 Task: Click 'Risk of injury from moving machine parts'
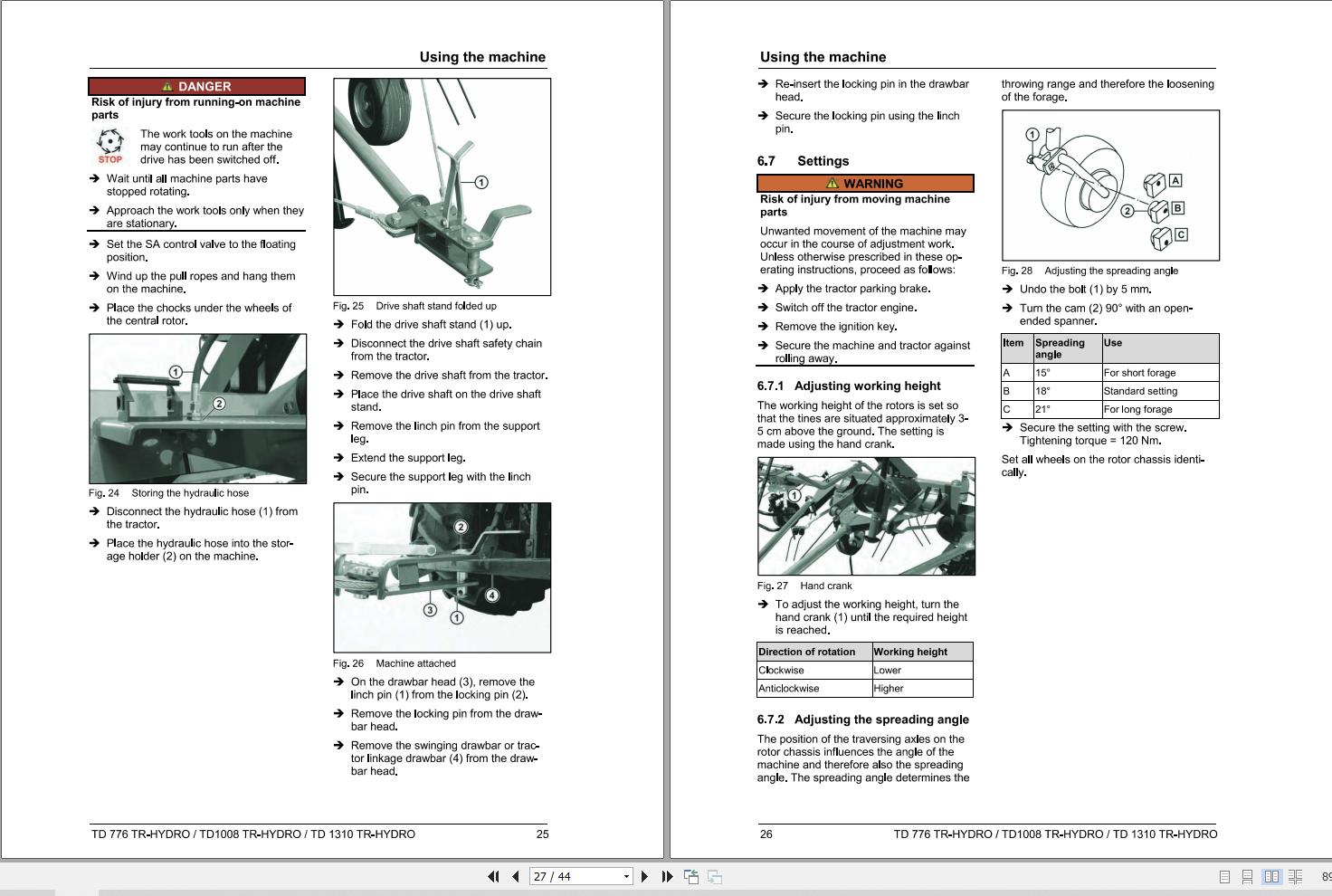[855, 205]
